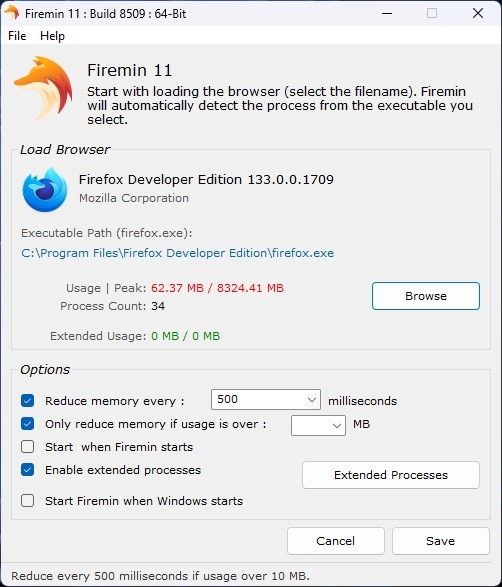Click the Cancel button
The image size is (502, 587).
pos(336,541)
